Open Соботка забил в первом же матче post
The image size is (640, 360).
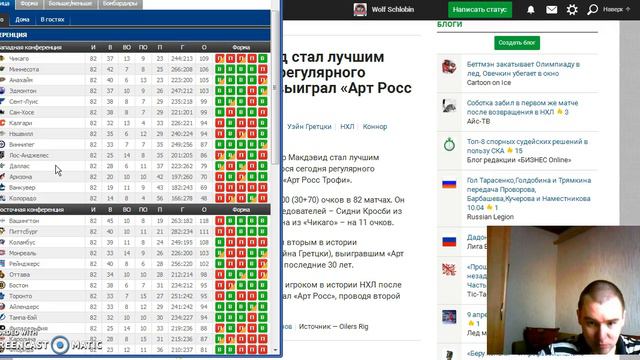[x=522, y=107]
